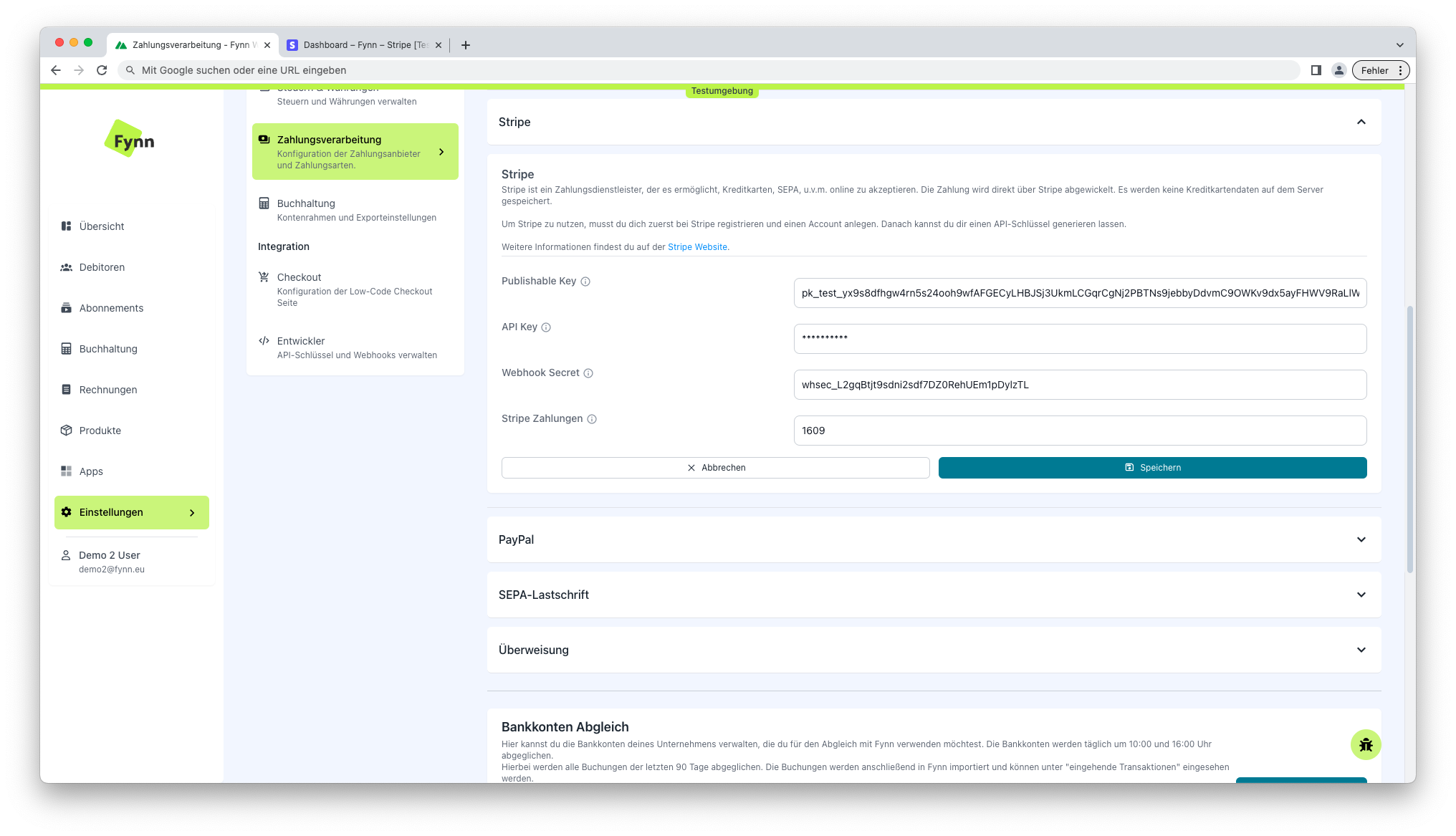Open Checkout configuration settings
1456x836 pixels.
(355, 289)
